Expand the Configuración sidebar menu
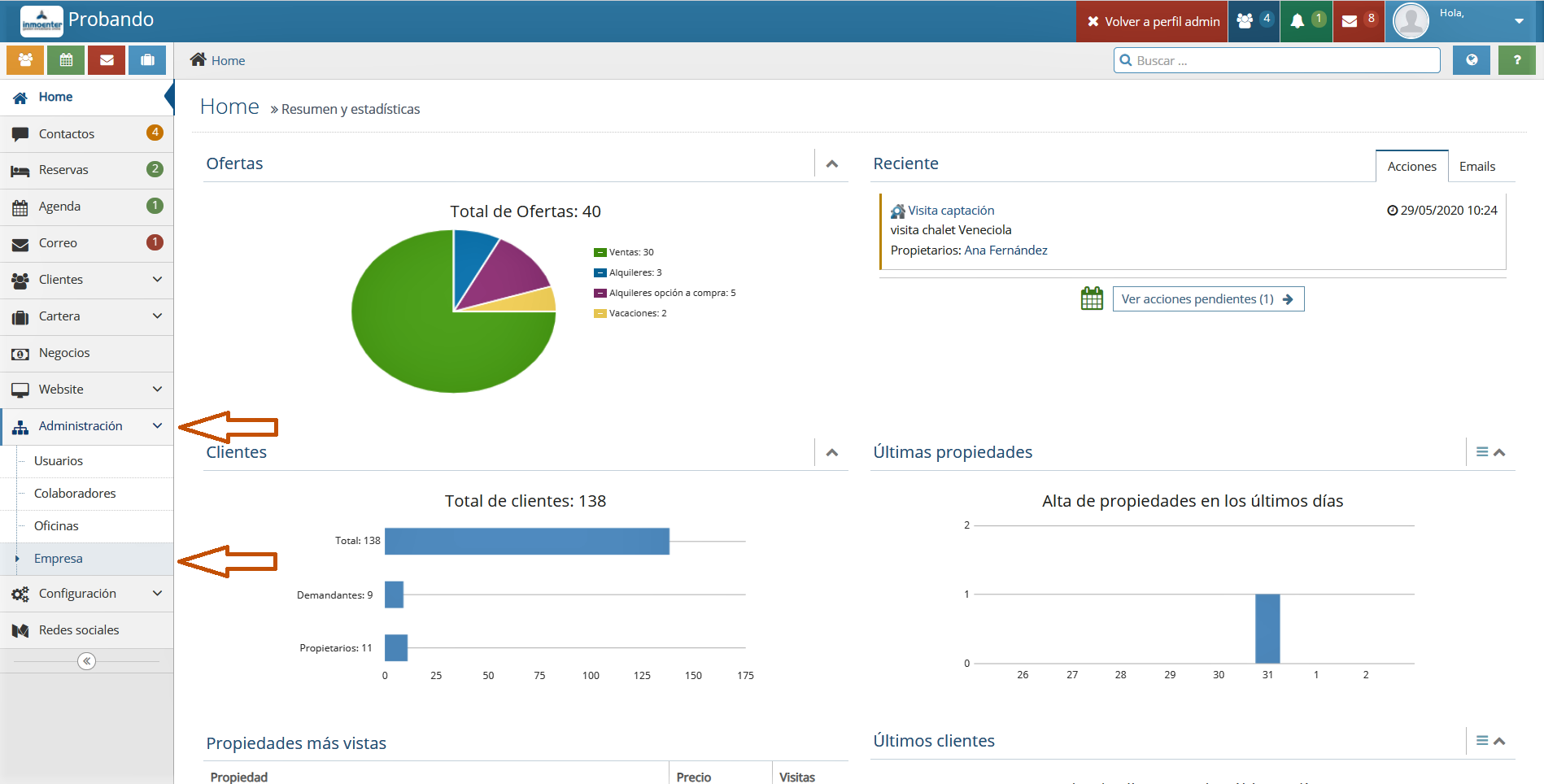 (86, 594)
